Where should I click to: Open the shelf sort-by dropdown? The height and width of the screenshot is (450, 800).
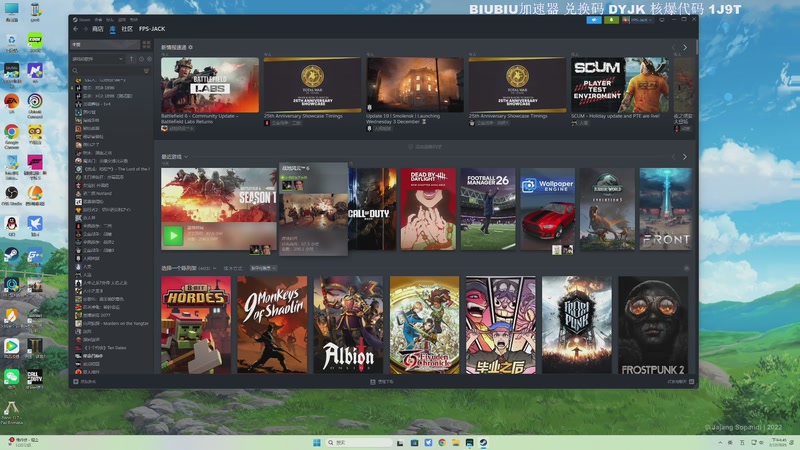263,268
